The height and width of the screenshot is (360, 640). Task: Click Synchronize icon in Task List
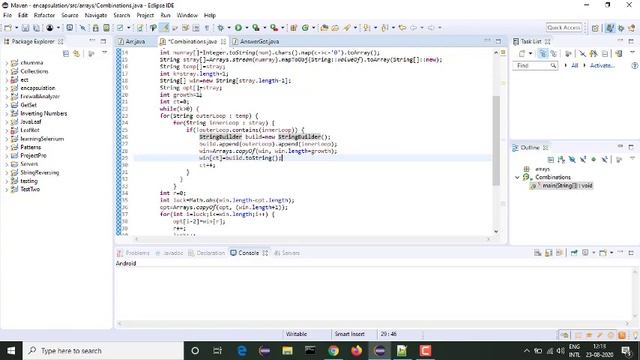coord(619,53)
